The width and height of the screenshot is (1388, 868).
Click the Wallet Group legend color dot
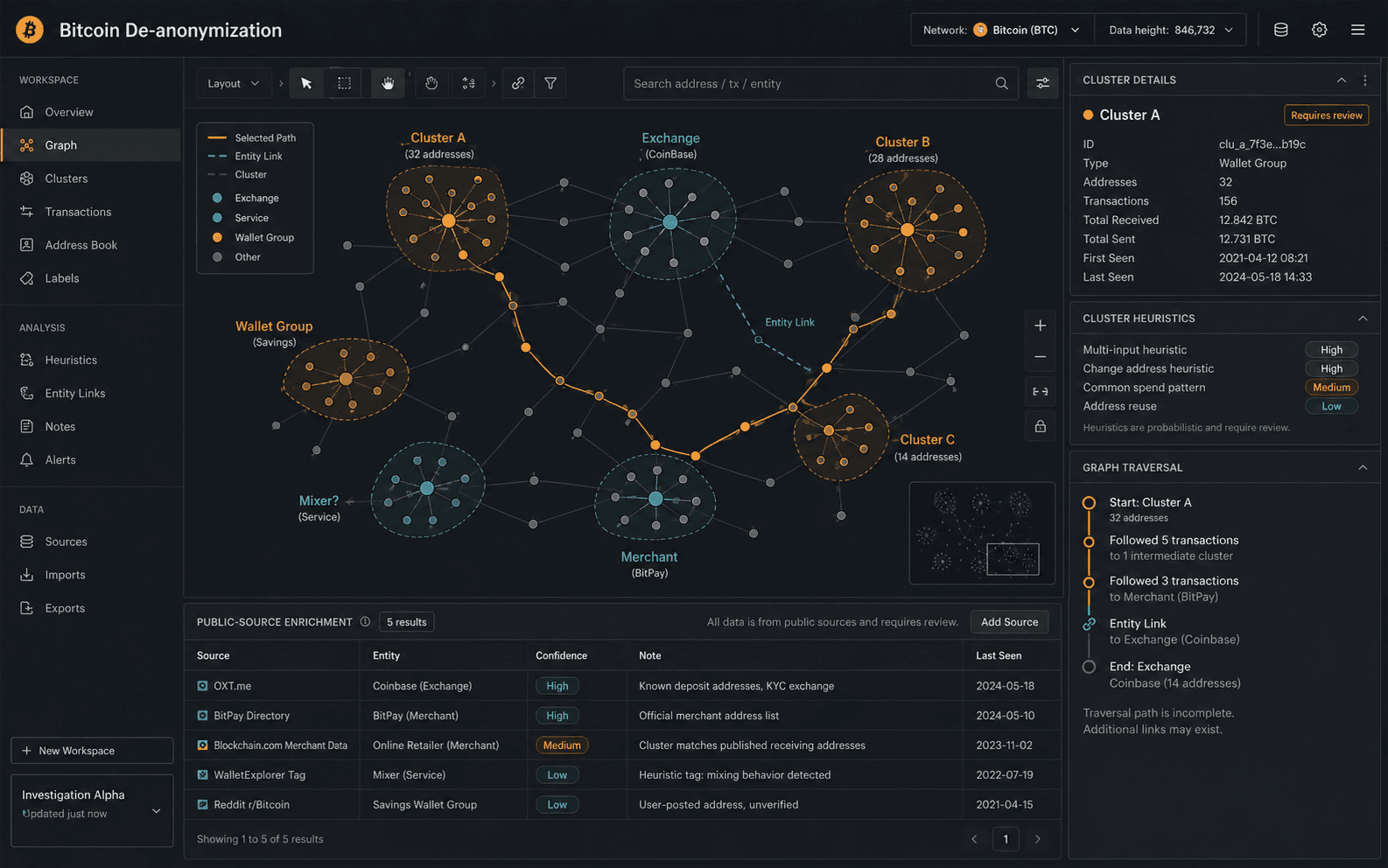pos(217,238)
